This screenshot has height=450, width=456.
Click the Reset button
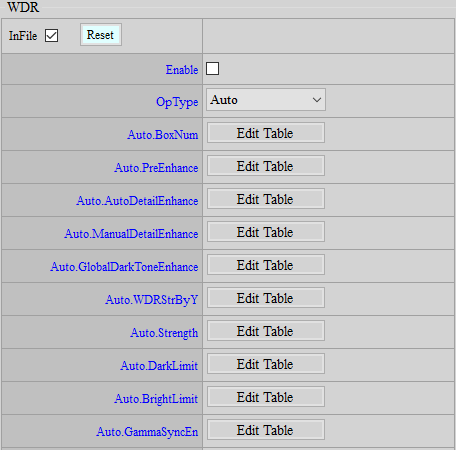(x=101, y=35)
